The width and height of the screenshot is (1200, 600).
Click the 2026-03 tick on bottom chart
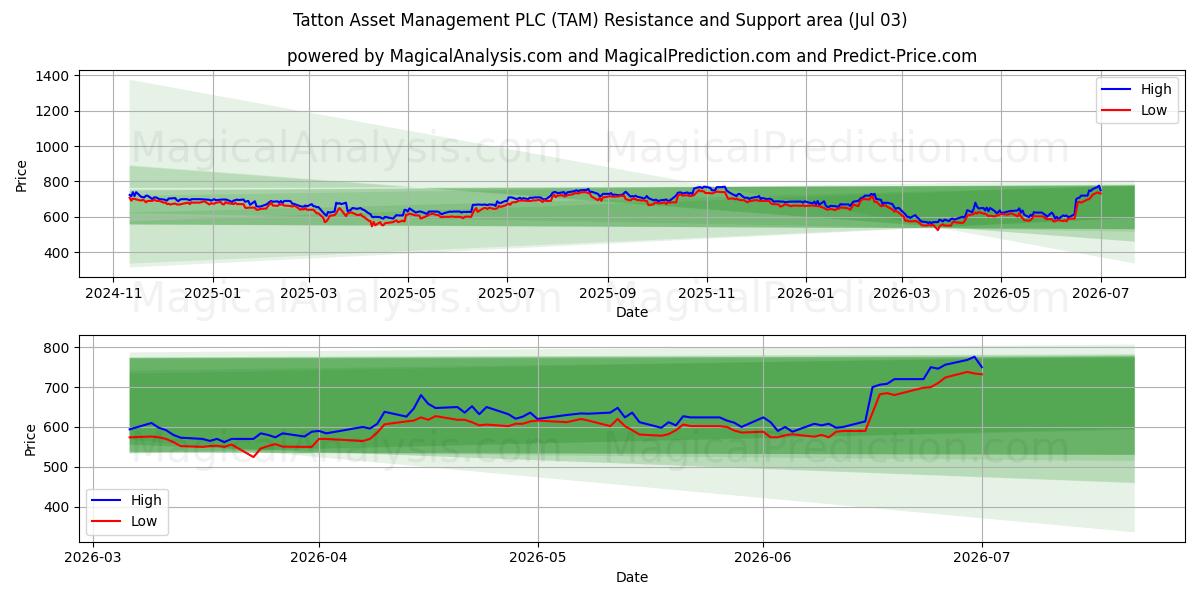pos(93,559)
